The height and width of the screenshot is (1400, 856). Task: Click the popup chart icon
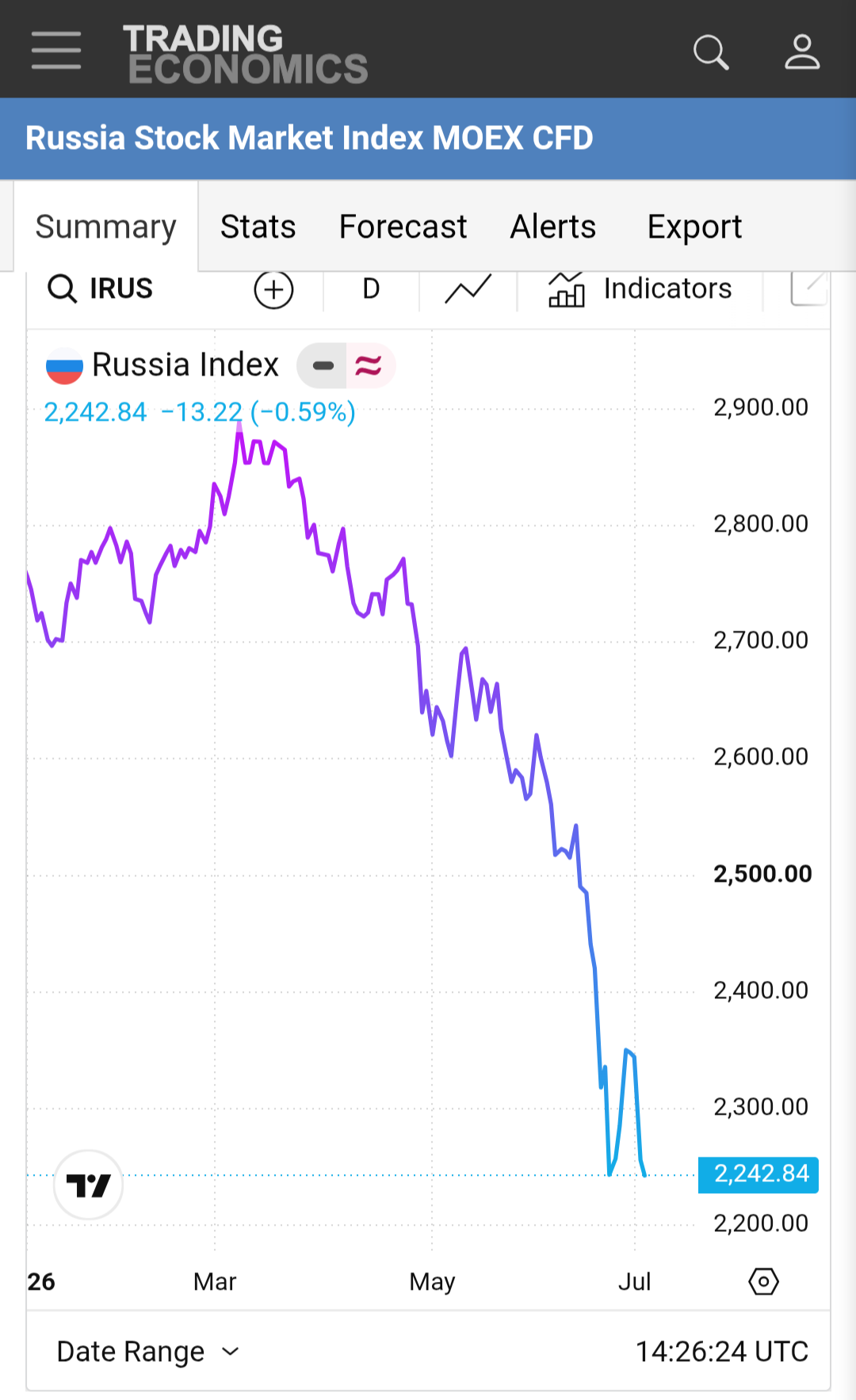(x=809, y=288)
